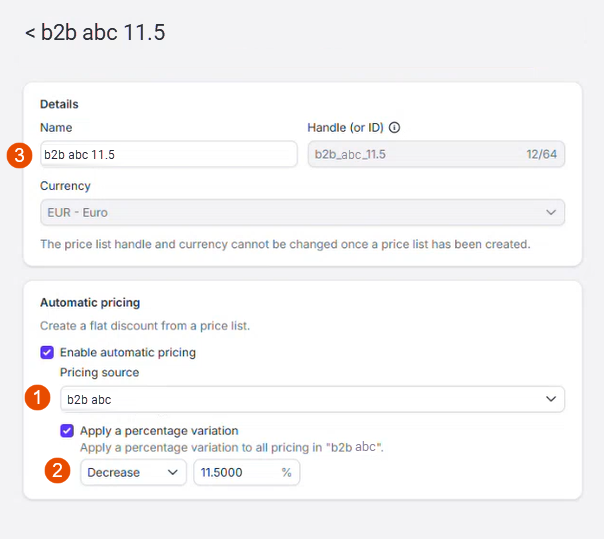Click the 'Details' section heading
Screen dimensions: 604x539
pos(59,104)
